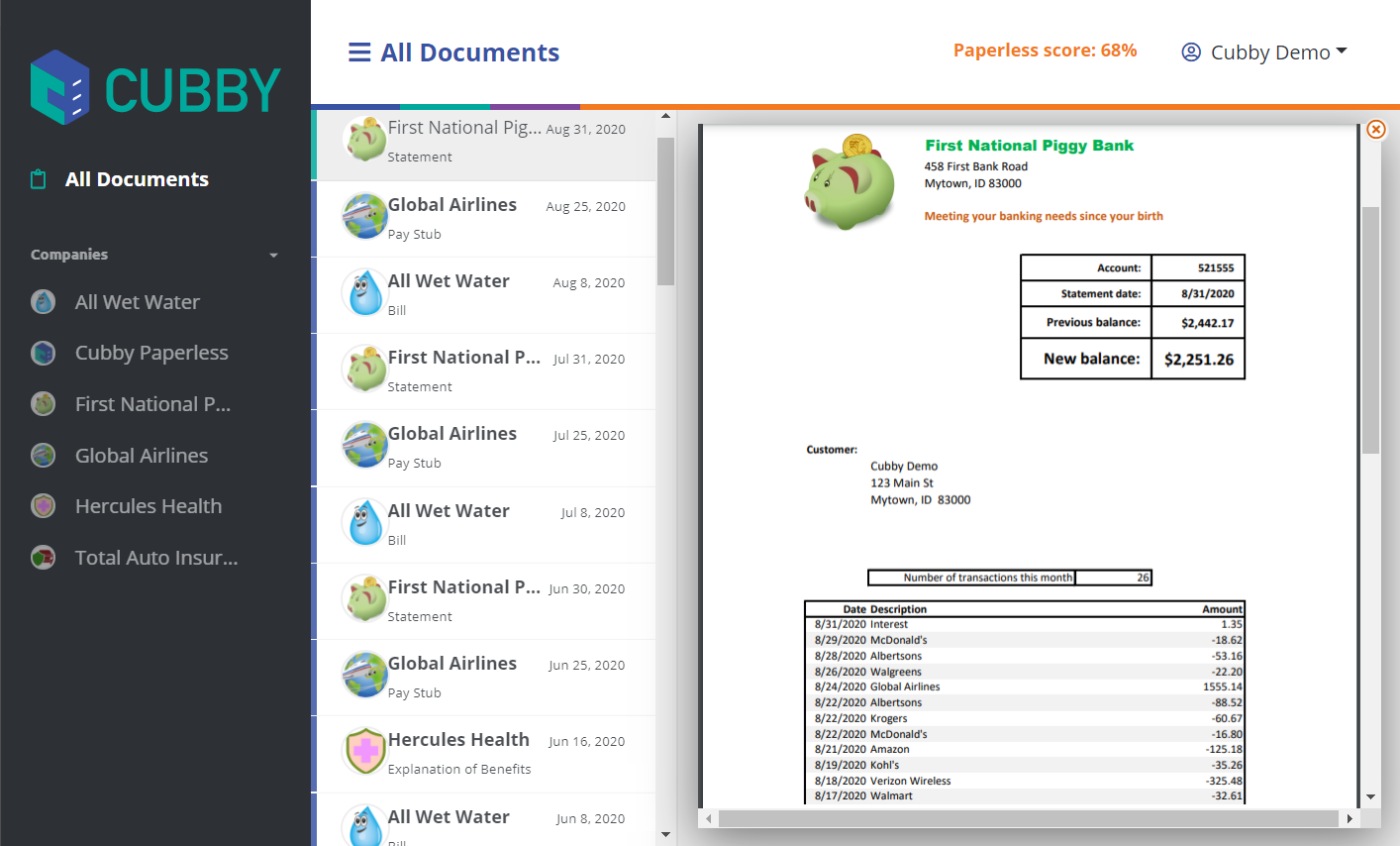Click water drop icon on Jul 8 bill
This screenshot has width=1400, height=846.
[x=364, y=522]
